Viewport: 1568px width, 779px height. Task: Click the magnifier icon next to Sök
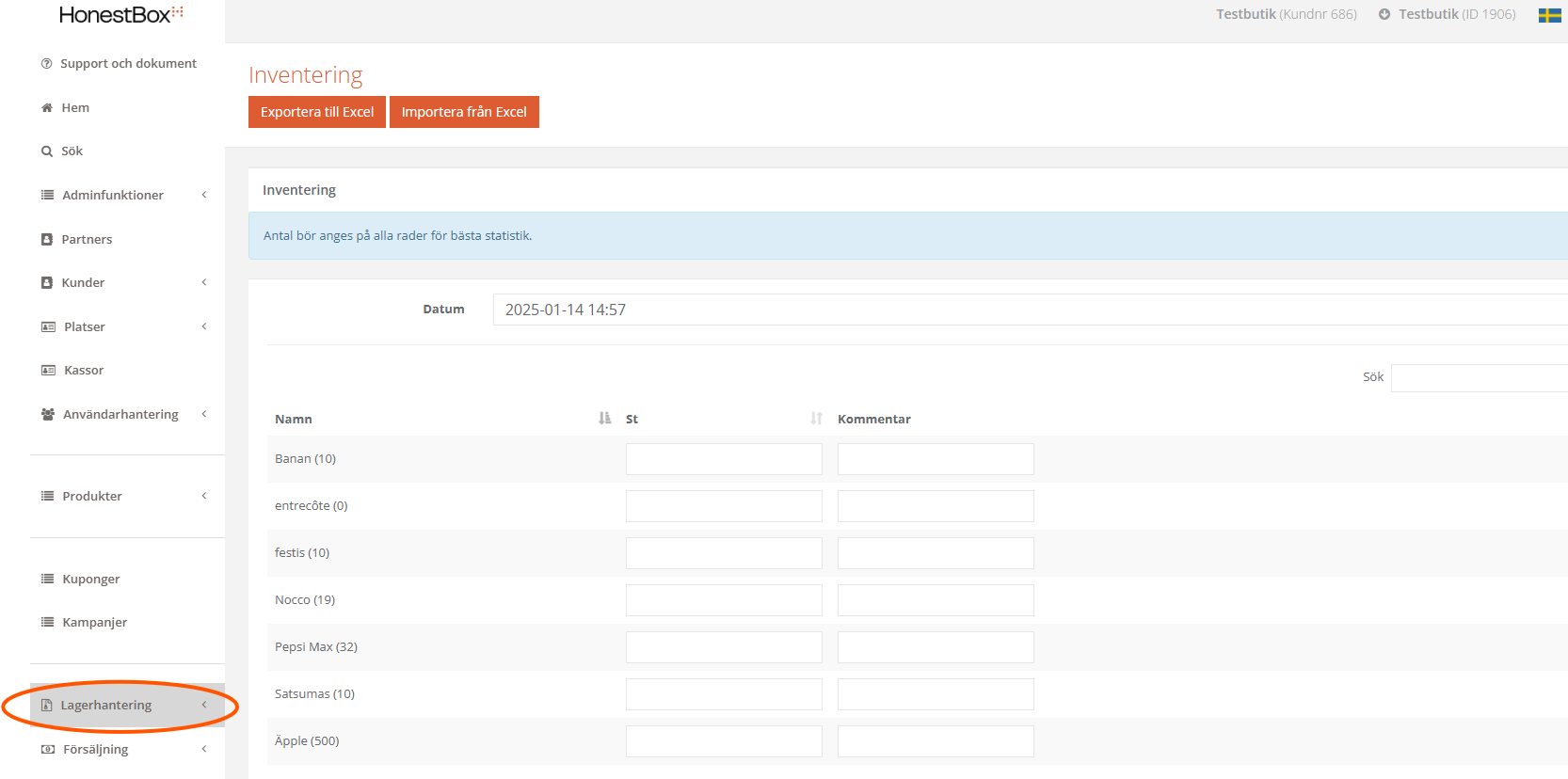click(47, 151)
